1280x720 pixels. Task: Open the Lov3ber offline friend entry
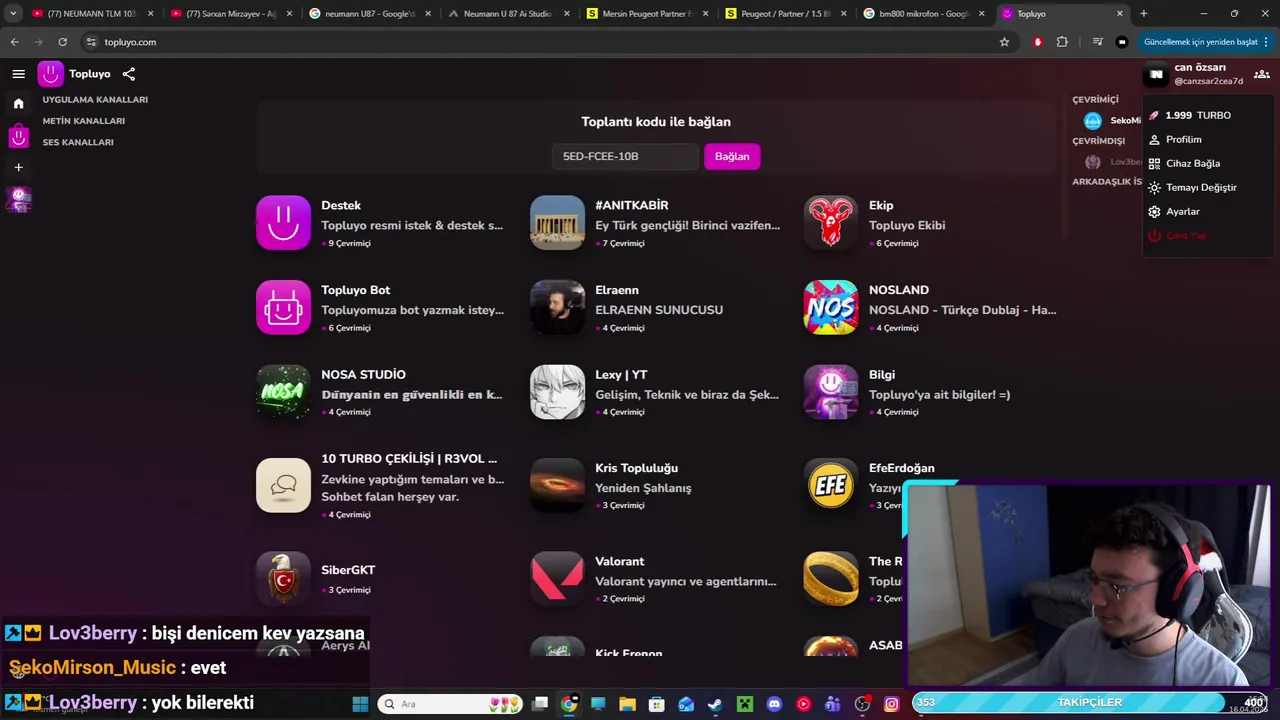[x=1112, y=161]
